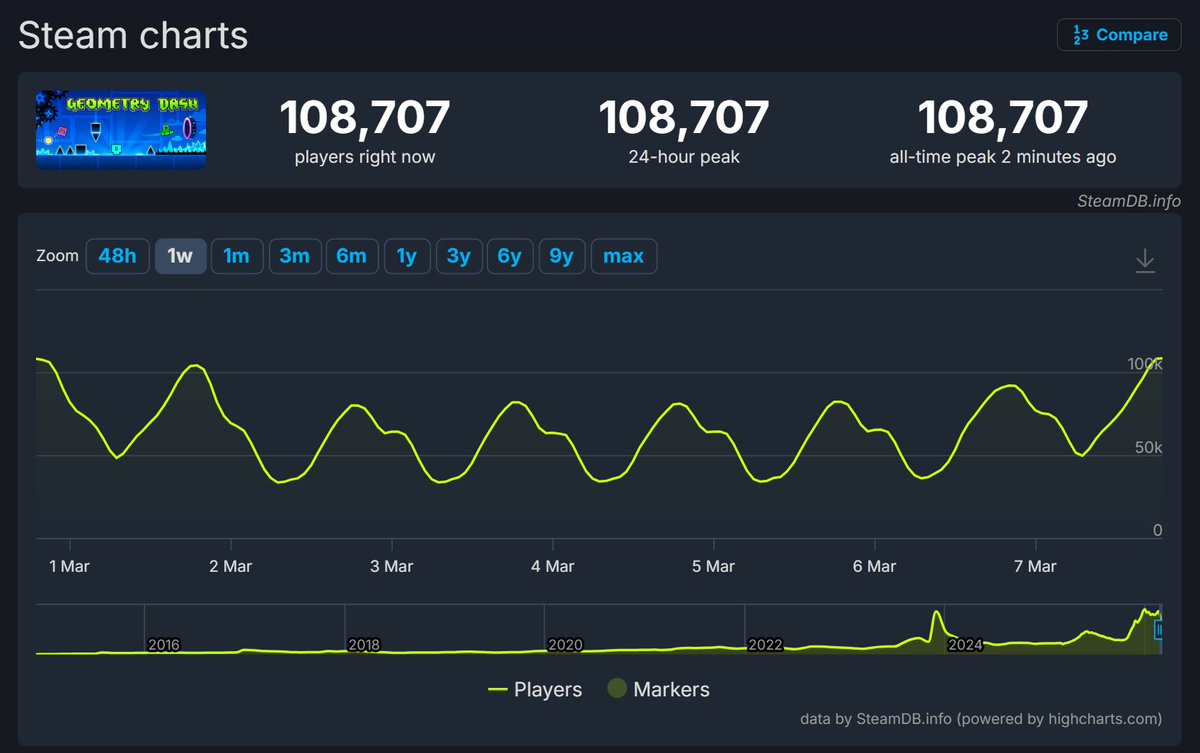The width and height of the screenshot is (1200, 753).
Task: Click the Steam charts heading
Action: coord(133,35)
